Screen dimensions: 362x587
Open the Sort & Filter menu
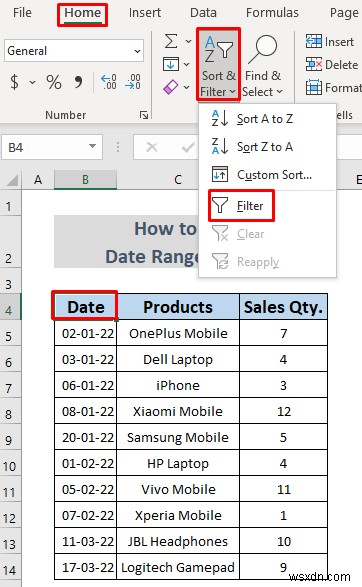coord(218,65)
